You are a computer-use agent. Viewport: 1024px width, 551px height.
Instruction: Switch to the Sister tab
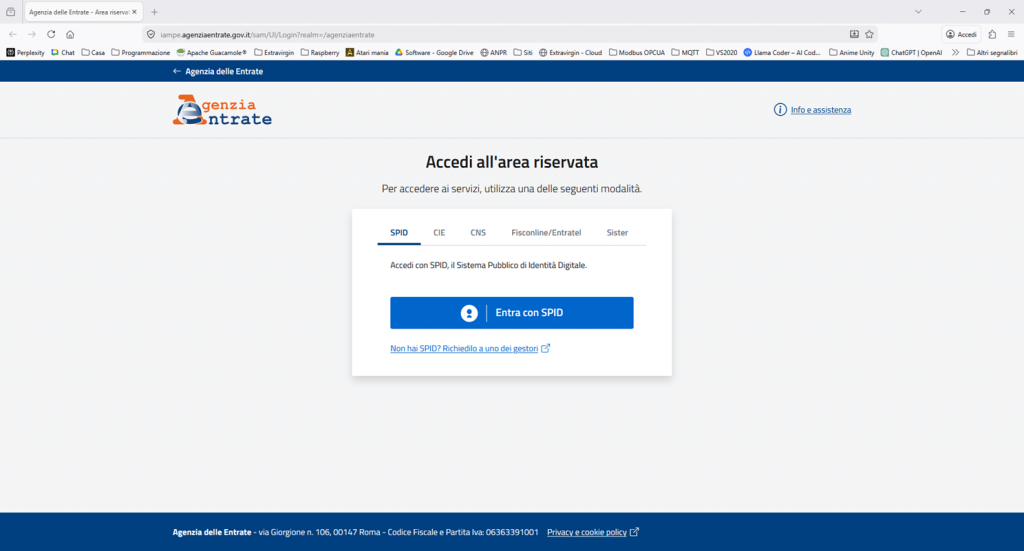click(617, 232)
